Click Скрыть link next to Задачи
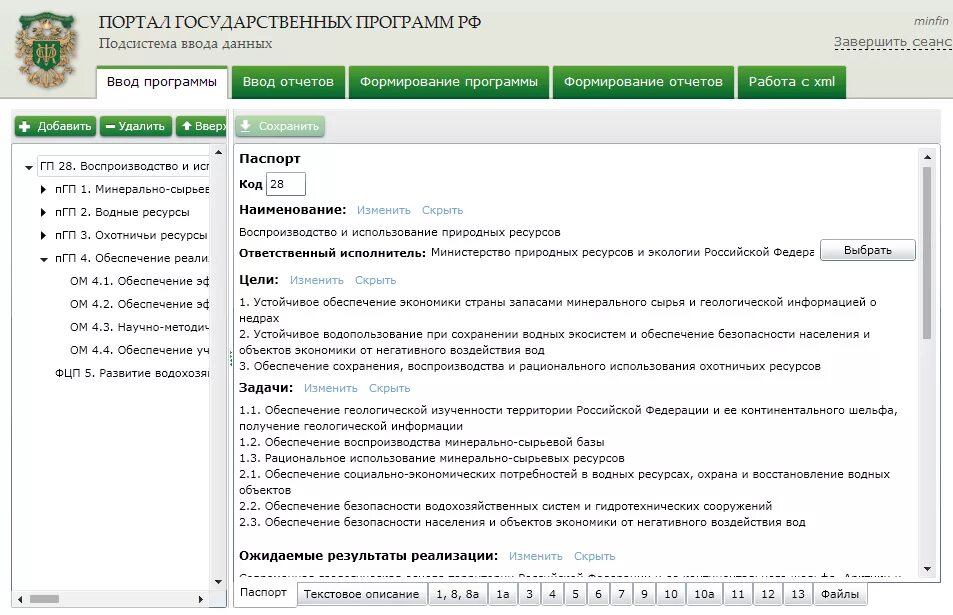Viewport: 953px width, 615px height. pos(390,388)
